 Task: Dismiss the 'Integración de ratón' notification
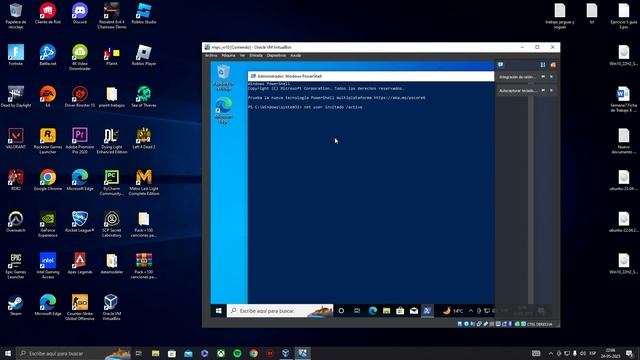click(x=551, y=77)
